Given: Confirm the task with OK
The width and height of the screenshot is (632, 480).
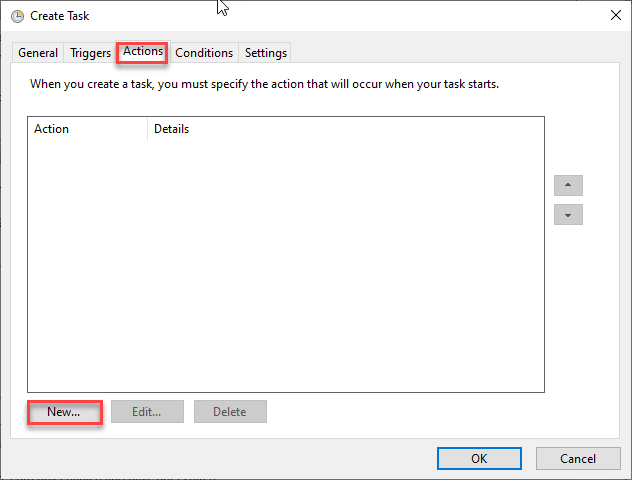Looking at the screenshot, I should pos(479,459).
